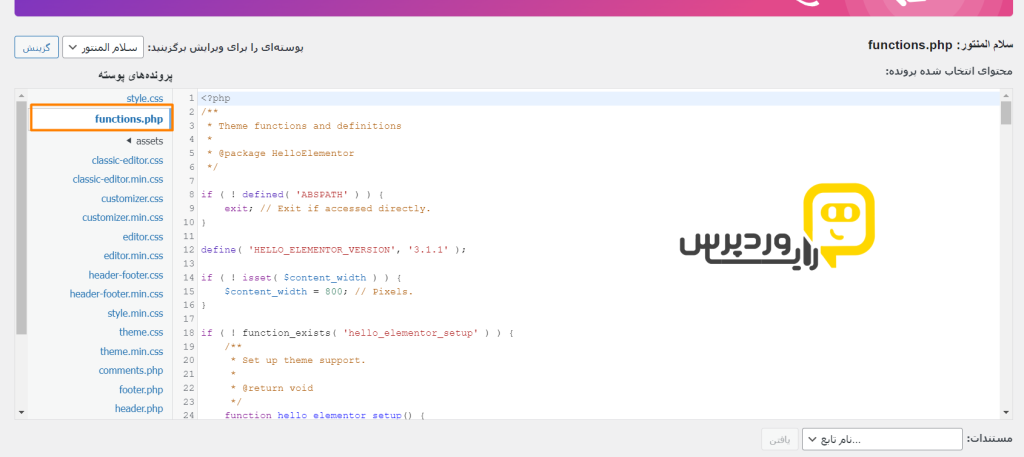Image resolution: width=1024 pixels, height=457 pixels.
Task: Open footer.php file
Action: pyautogui.click(x=141, y=390)
